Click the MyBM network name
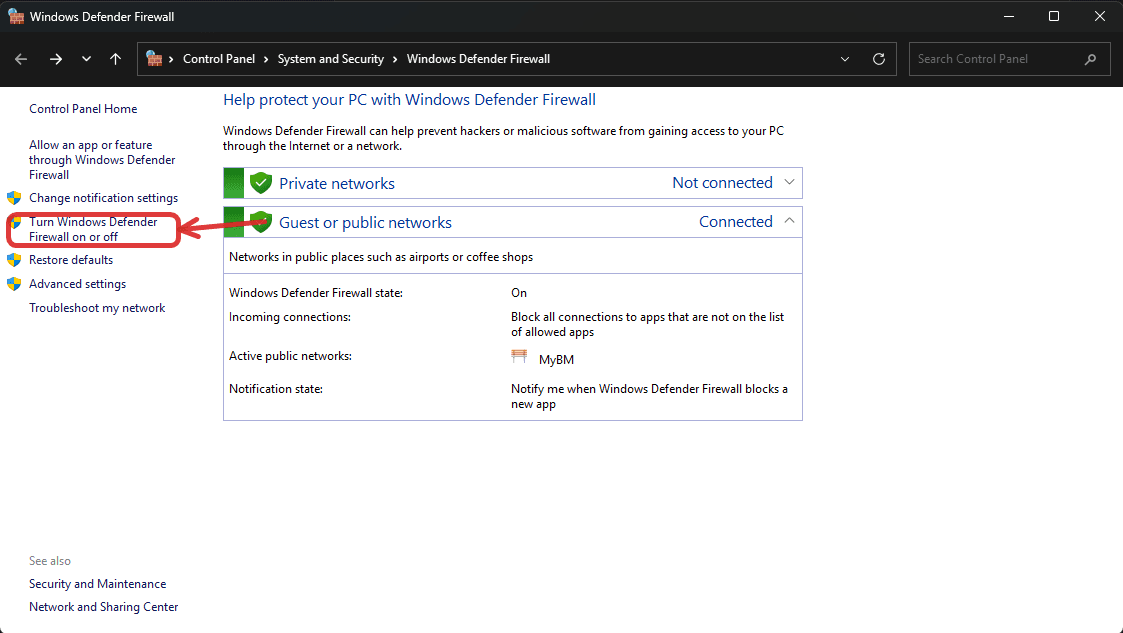 tap(556, 360)
